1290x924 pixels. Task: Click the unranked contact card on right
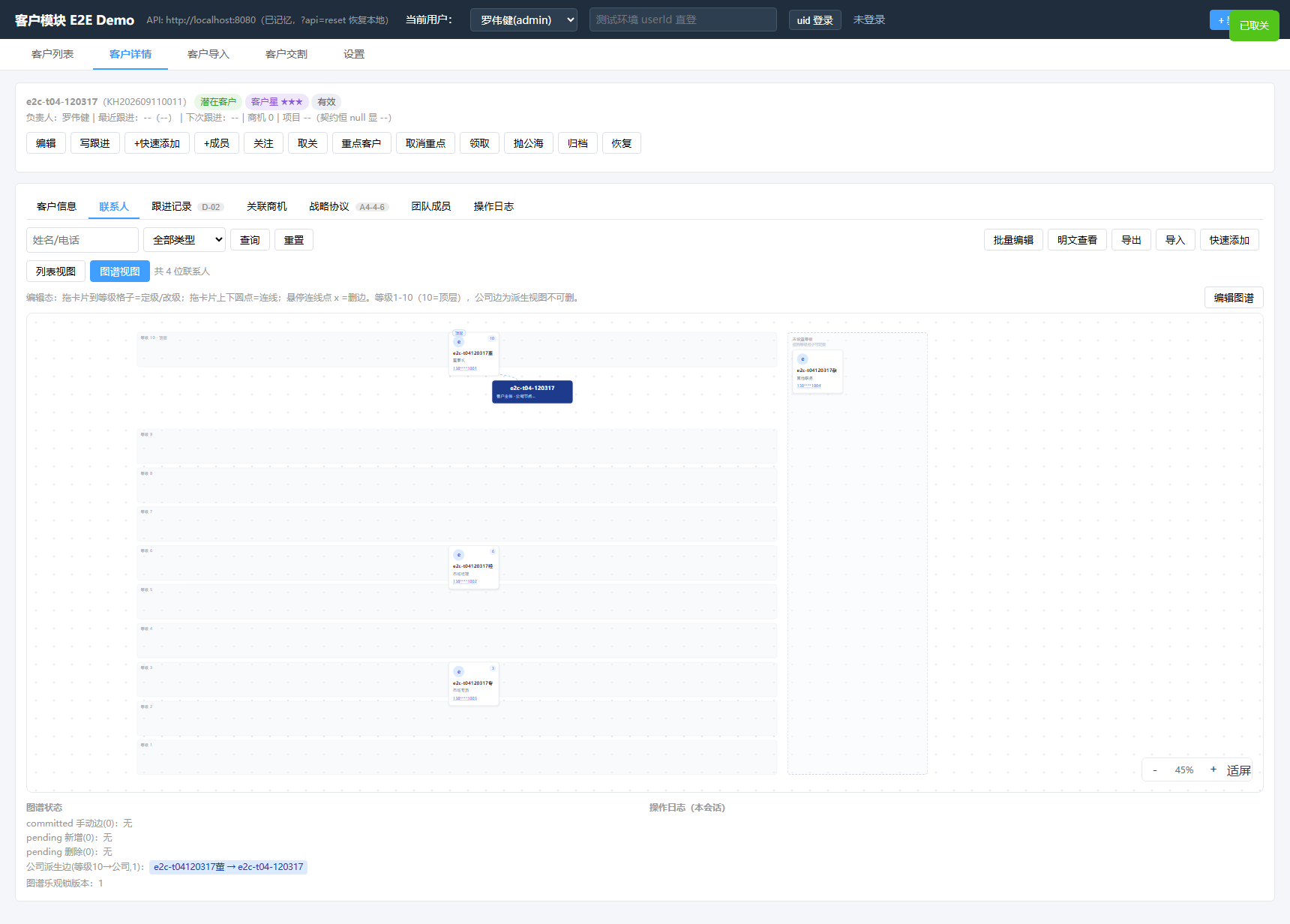817,372
